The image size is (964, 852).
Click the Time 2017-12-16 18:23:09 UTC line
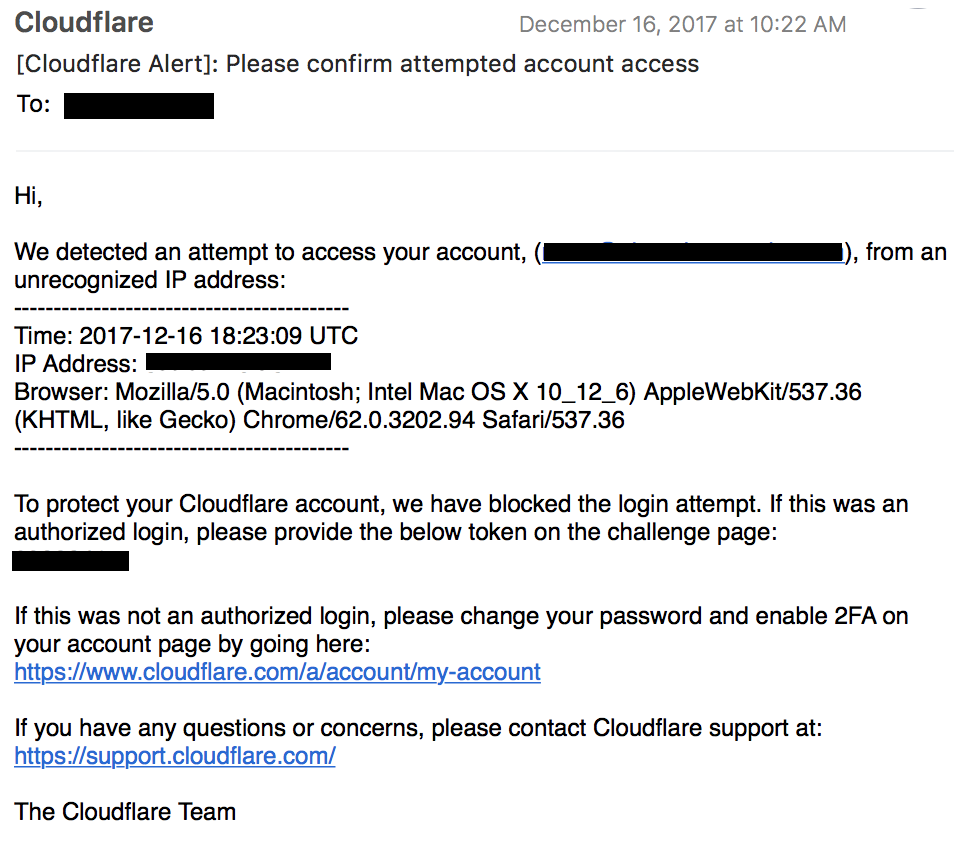point(186,336)
